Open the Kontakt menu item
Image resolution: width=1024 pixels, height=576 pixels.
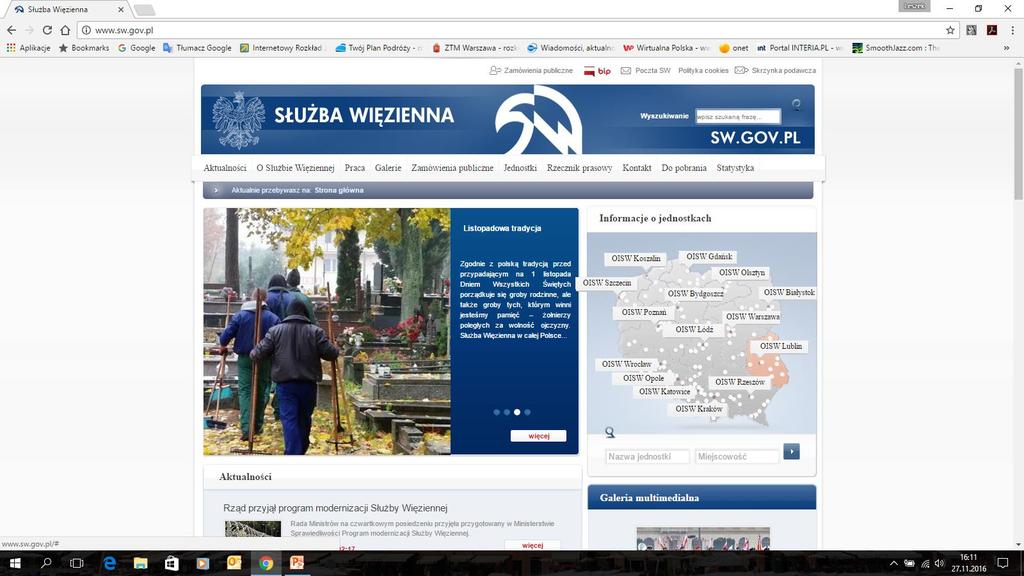[x=637, y=168]
